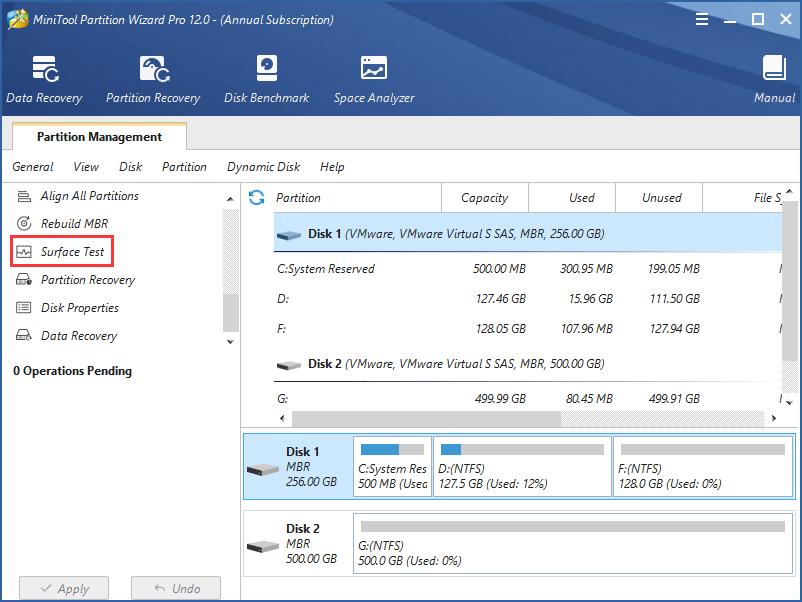This screenshot has height=602, width=802.
Task: Select the F: partition row
Action: (x=528, y=328)
